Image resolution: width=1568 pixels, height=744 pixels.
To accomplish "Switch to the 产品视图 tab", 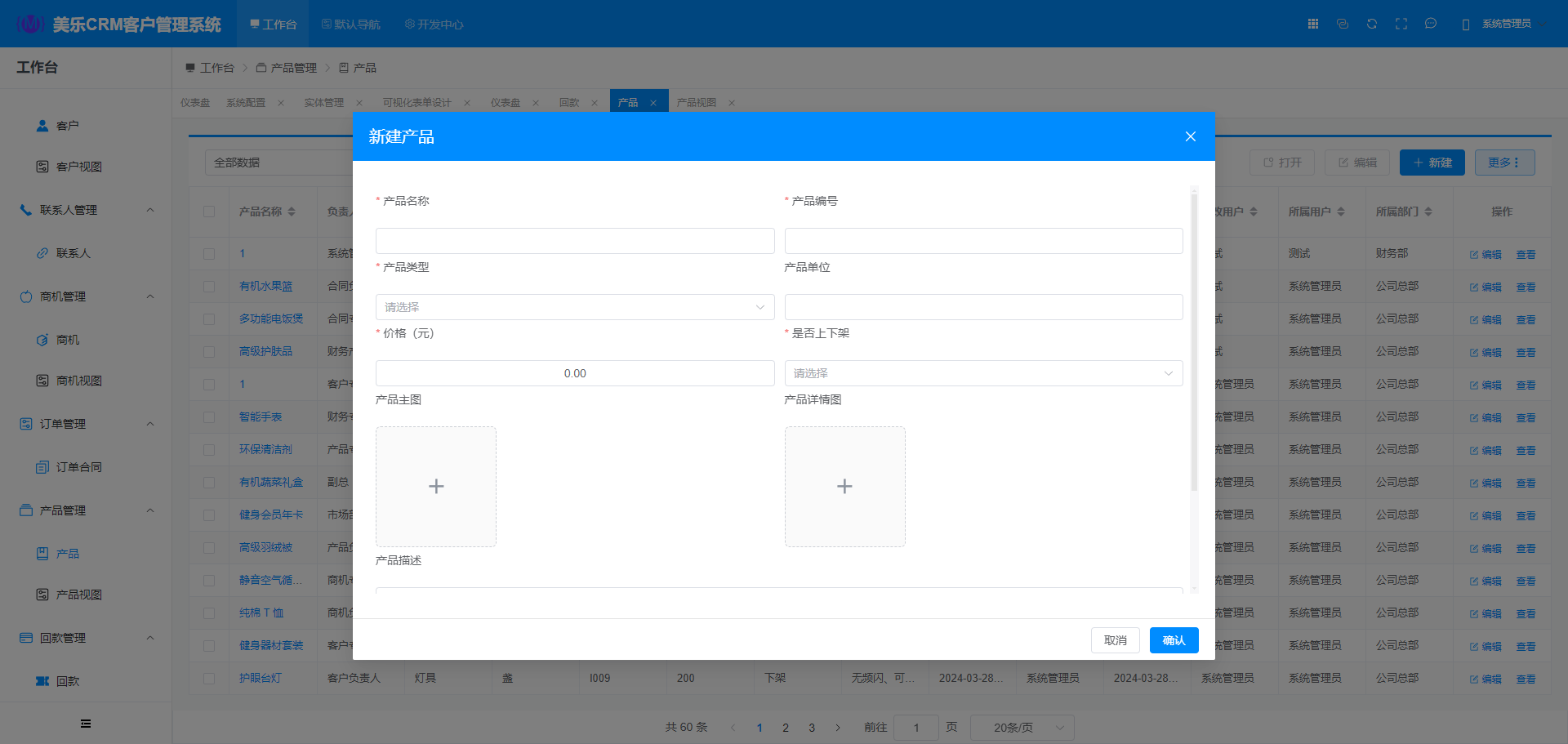I will (696, 103).
